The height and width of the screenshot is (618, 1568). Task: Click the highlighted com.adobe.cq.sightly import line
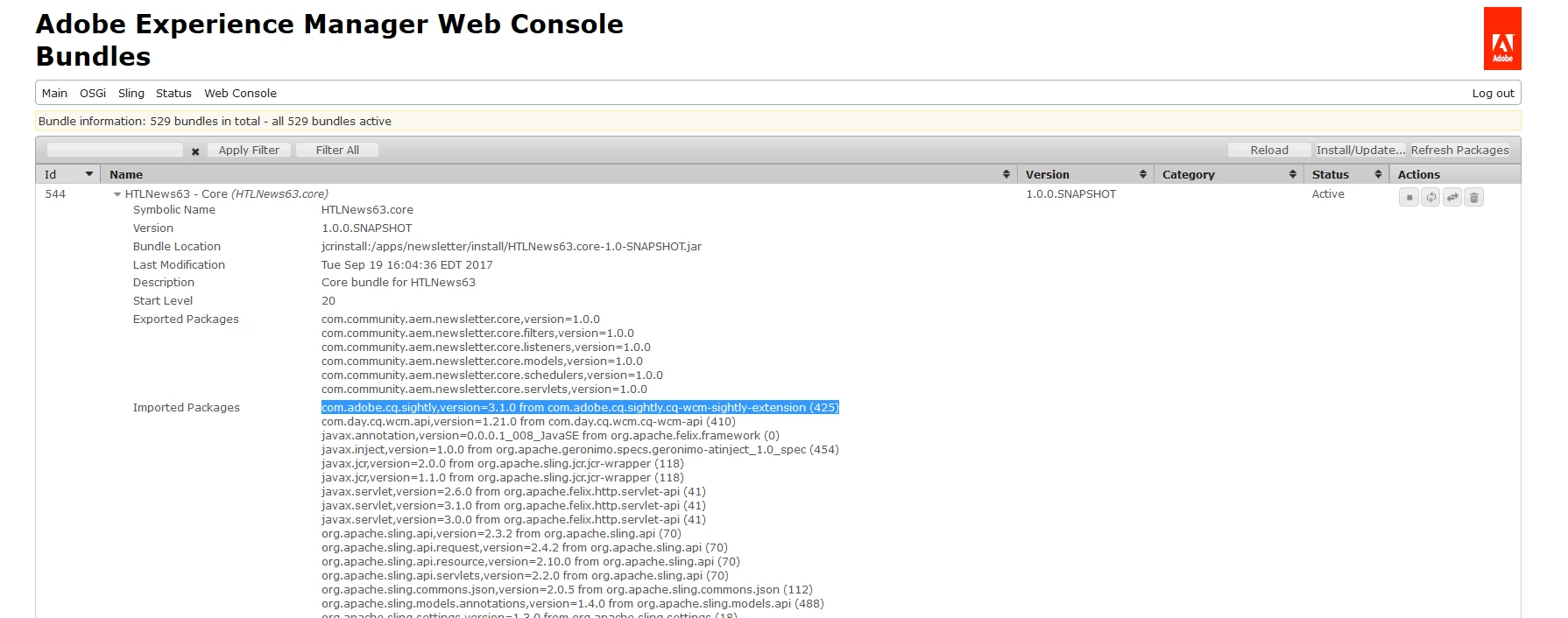(580, 407)
